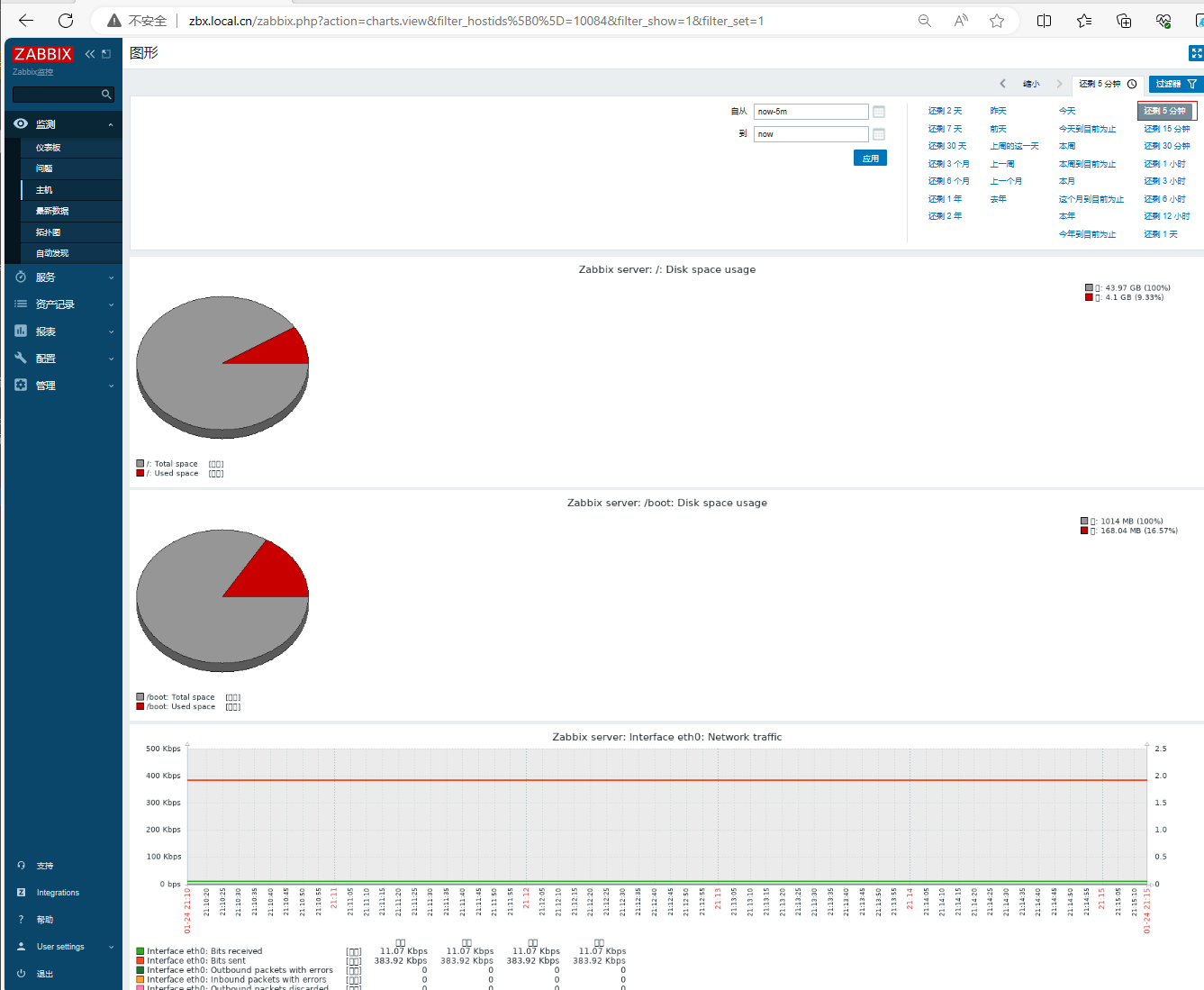1204x990 pixels.
Task: Enter kiosk mode with top-right fullscreen icon
Action: (x=1196, y=53)
